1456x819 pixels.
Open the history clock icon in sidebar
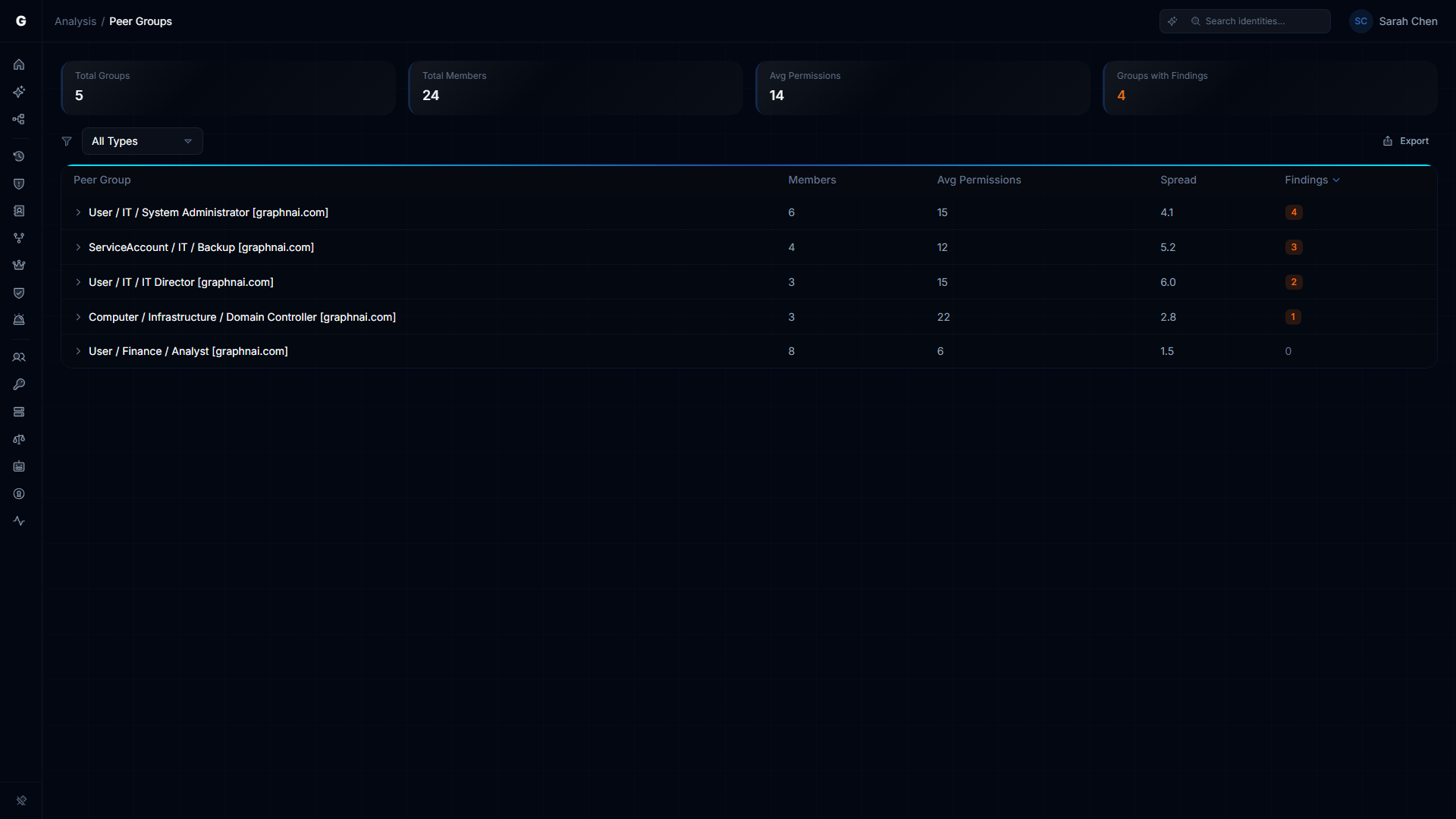tap(19, 156)
